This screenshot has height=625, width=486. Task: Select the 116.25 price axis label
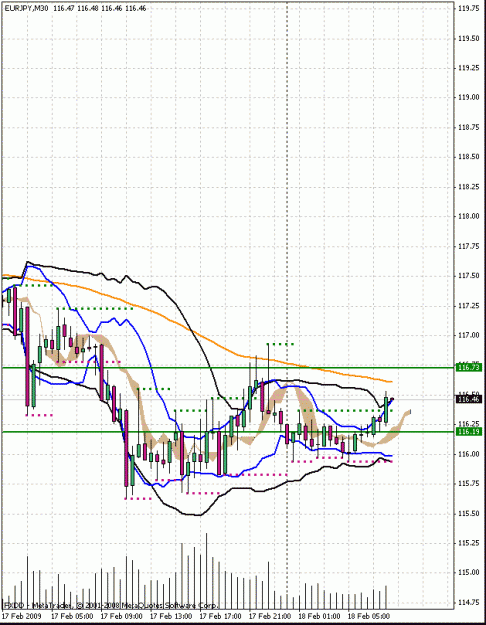click(468, 424)
